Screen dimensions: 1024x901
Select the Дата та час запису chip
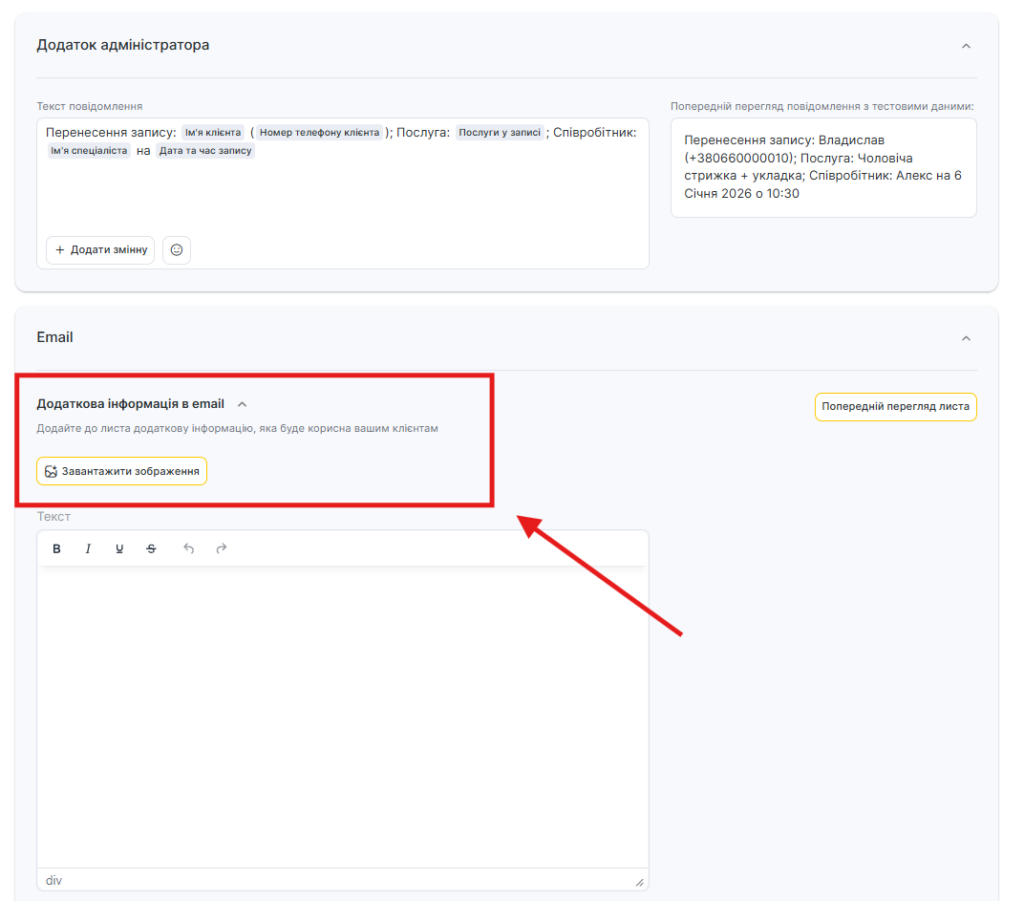pos(205,151)
